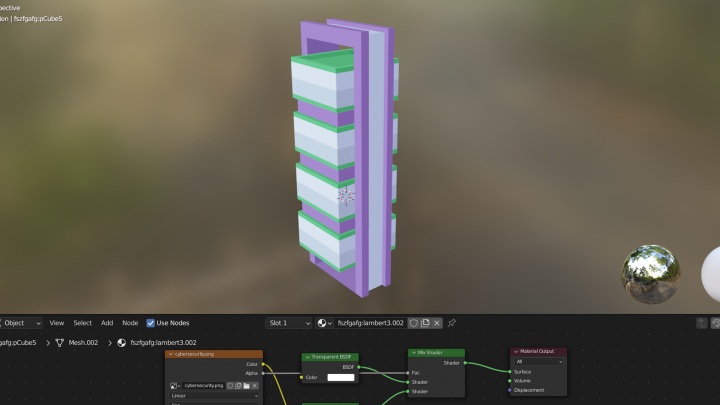Click the mesh data icon beside Mesh.002
Viewport: 720px width, 405px height.
(60, 343)
